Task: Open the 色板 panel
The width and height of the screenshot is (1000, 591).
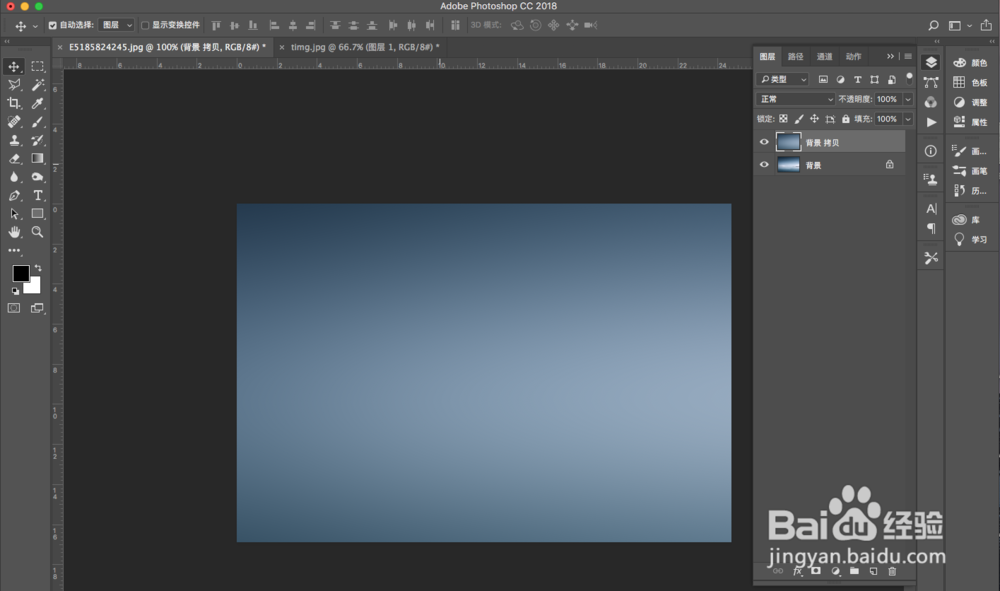Action: pos(970,82)
